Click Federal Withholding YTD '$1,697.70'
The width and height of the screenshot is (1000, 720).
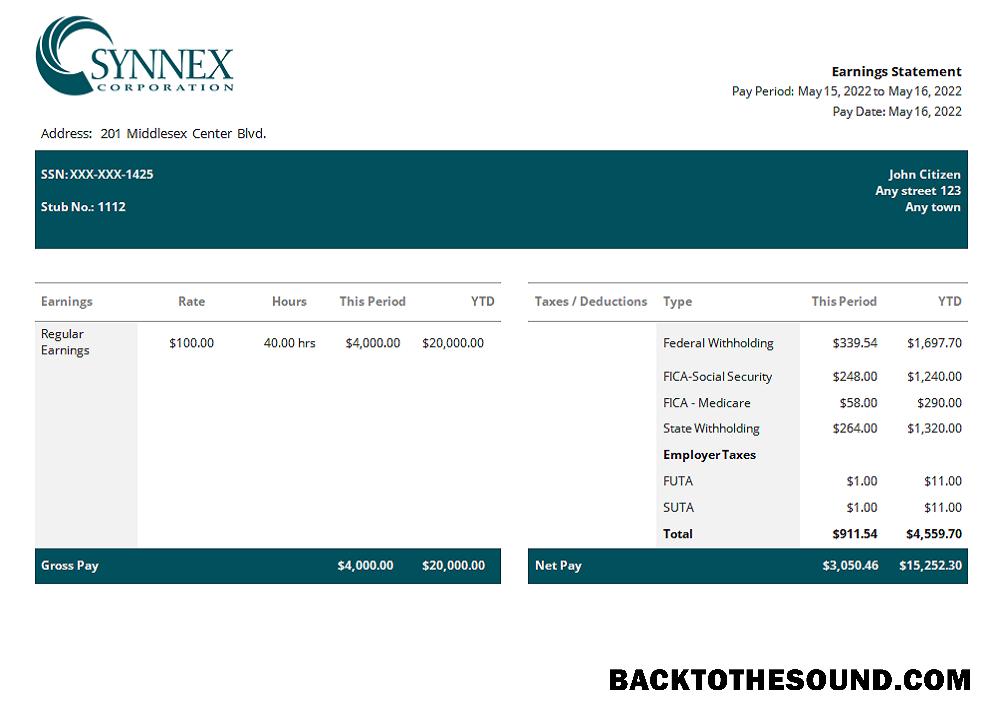(934, 343)
